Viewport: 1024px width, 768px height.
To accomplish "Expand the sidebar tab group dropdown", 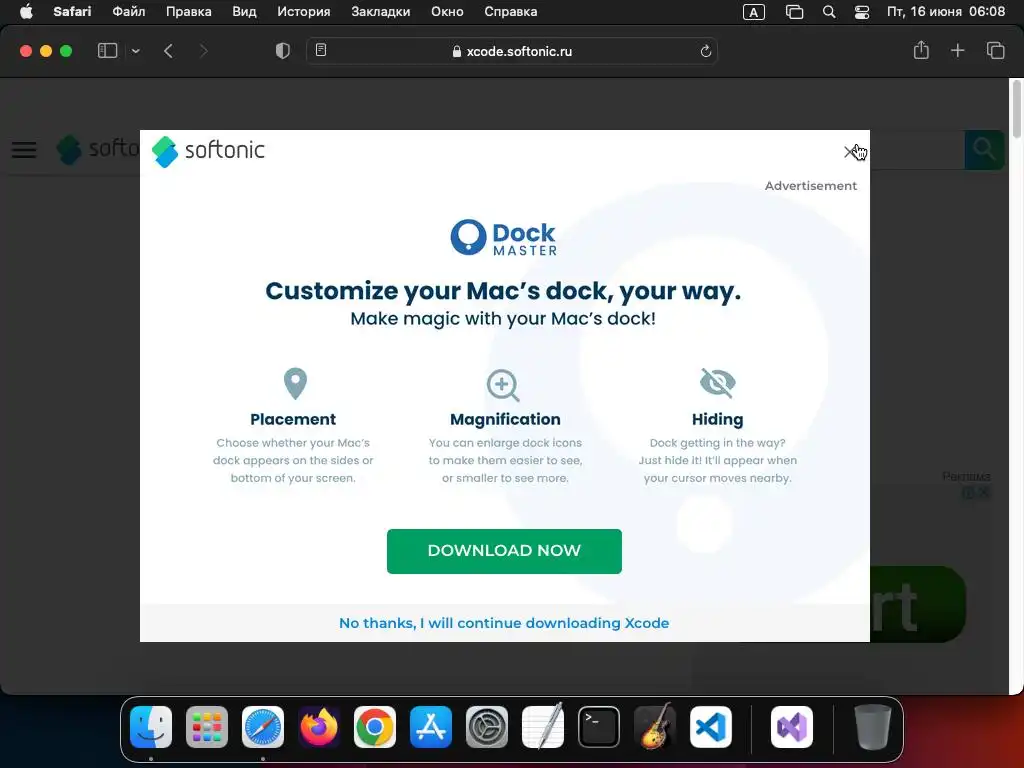I will pyautogui.click(x=135, y=51).
